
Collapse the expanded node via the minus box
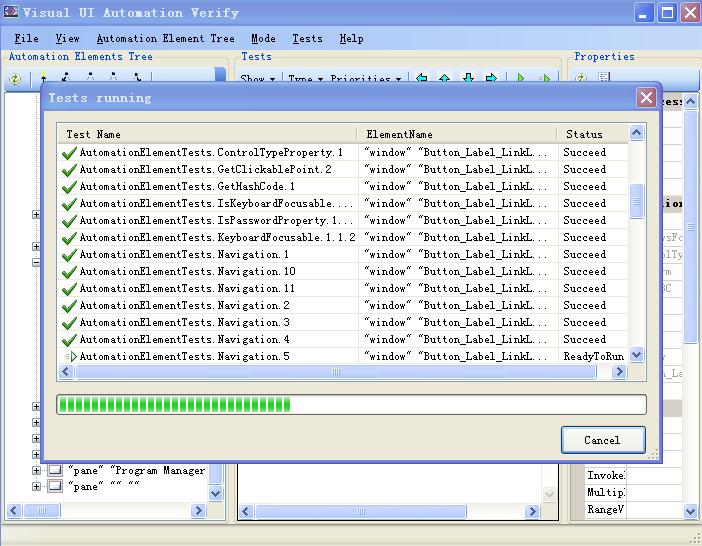(x=36, y=263)
